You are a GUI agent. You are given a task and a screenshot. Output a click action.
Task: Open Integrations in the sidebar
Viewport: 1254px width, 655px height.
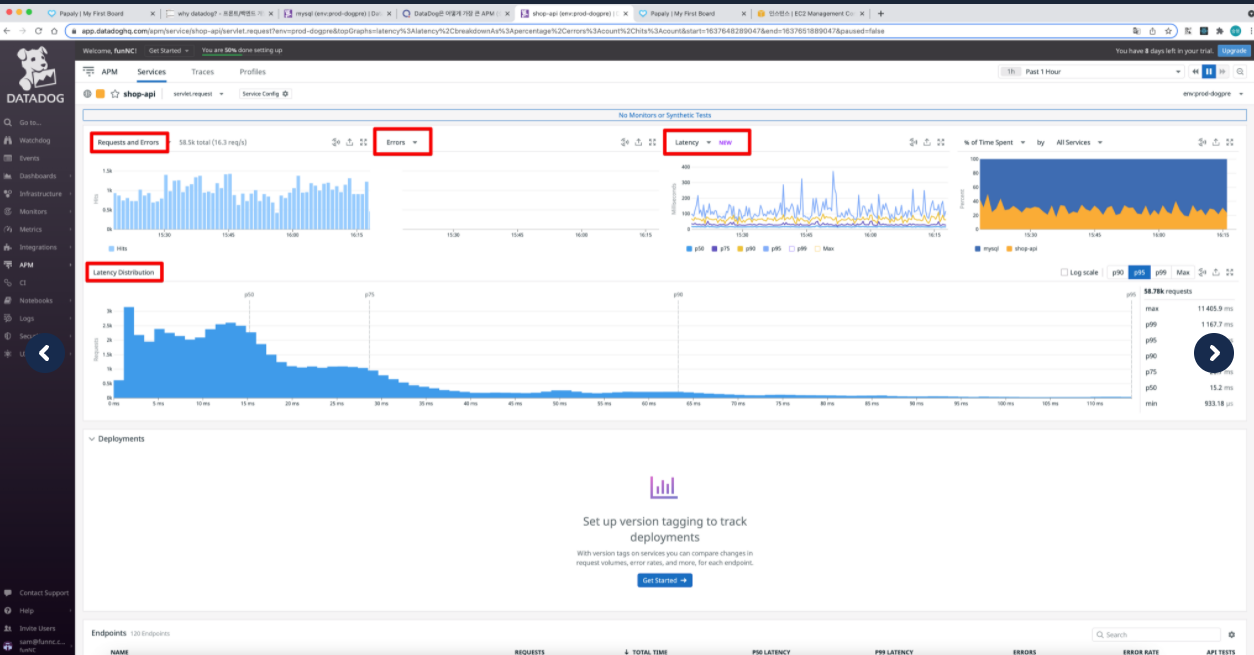[x=38, y=247]
